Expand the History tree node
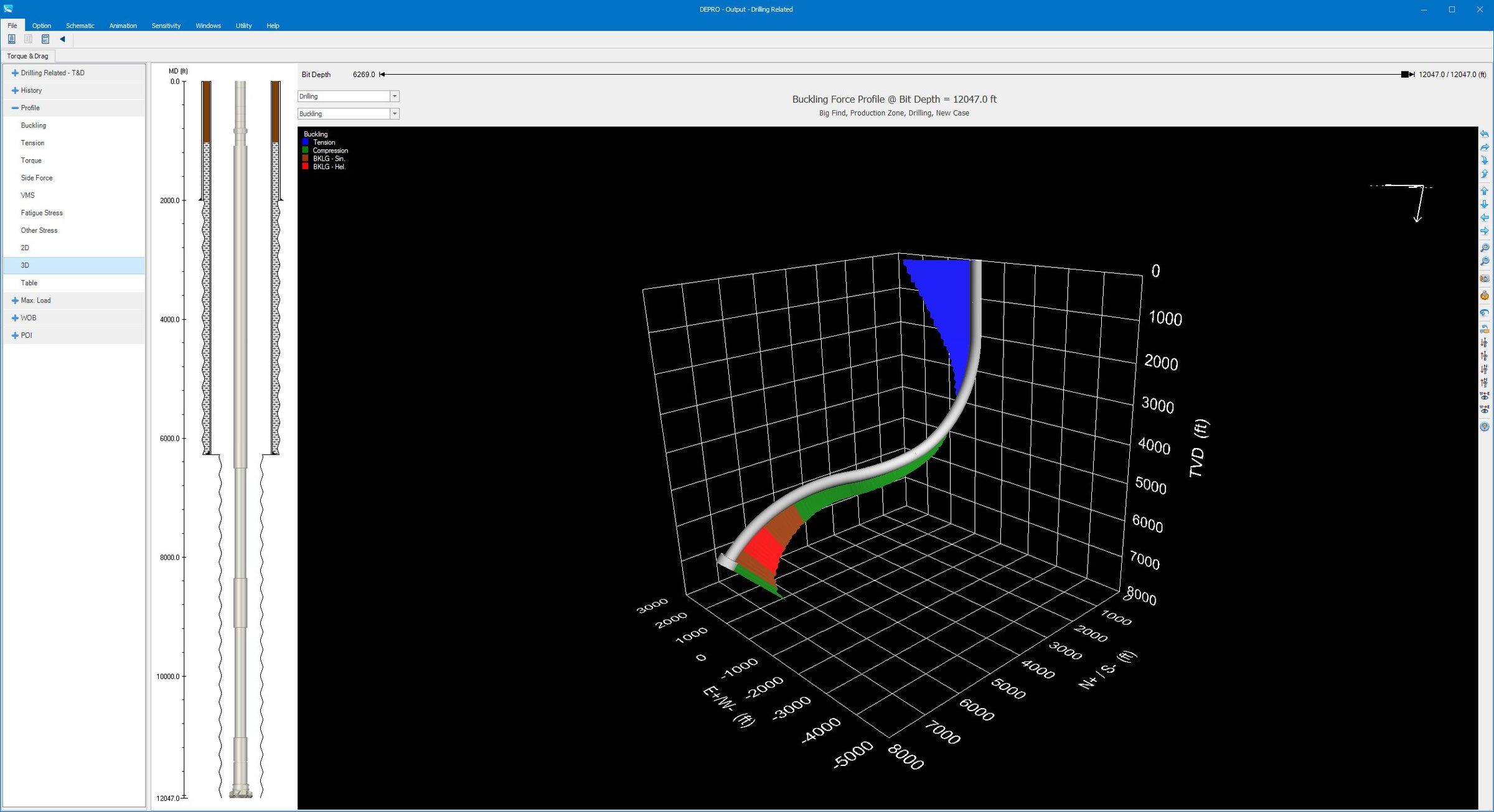The image size is (1494, 812). tap(15, 90)
